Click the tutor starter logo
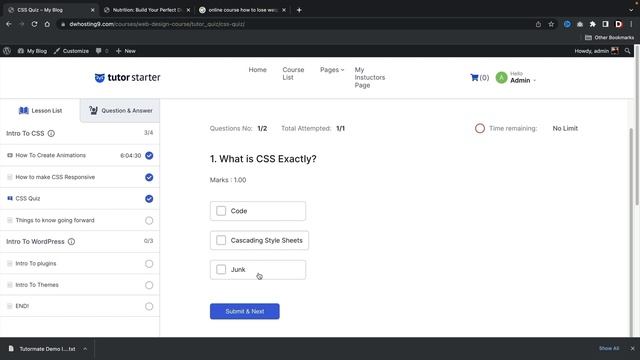 pos(127,78)
